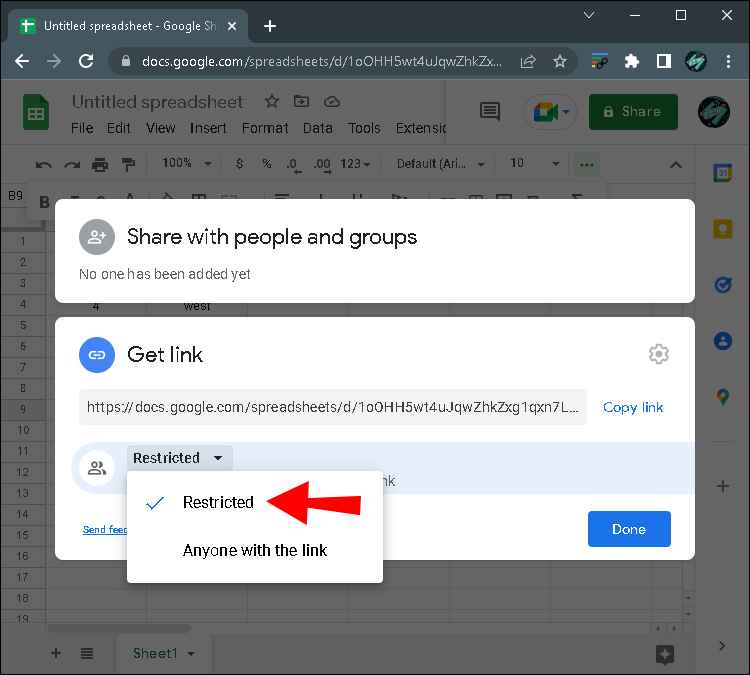Open the File menu
750x675 pixels.
[82, 128]
